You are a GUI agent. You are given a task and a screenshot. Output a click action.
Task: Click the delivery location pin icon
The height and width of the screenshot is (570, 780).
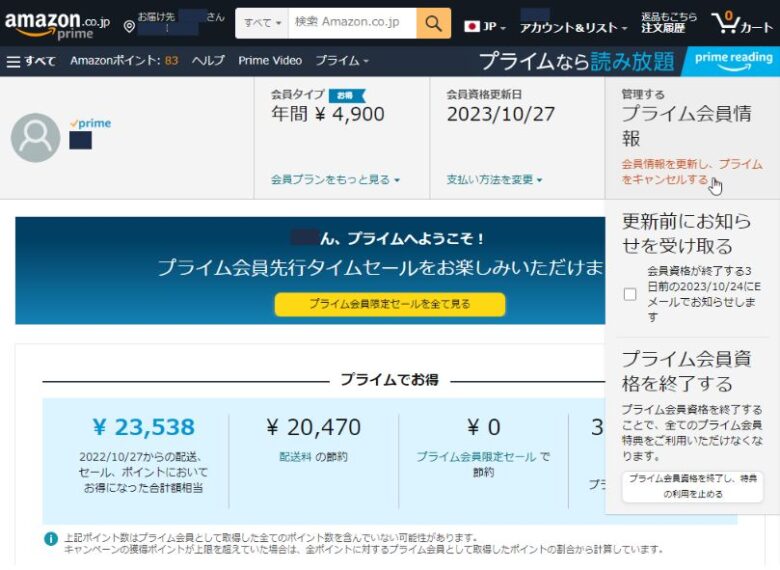(x=129, y=26)
